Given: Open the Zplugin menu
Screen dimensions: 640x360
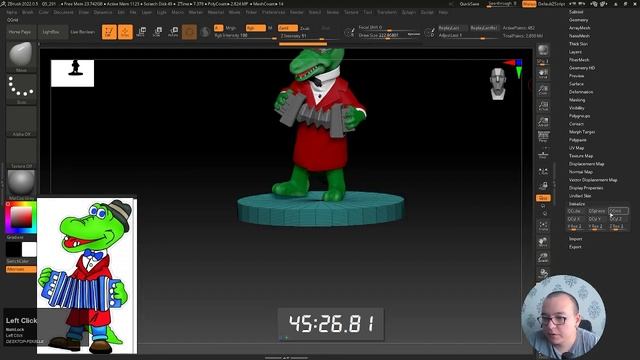Looking at the screenshot, I should (x=409, y=12).
